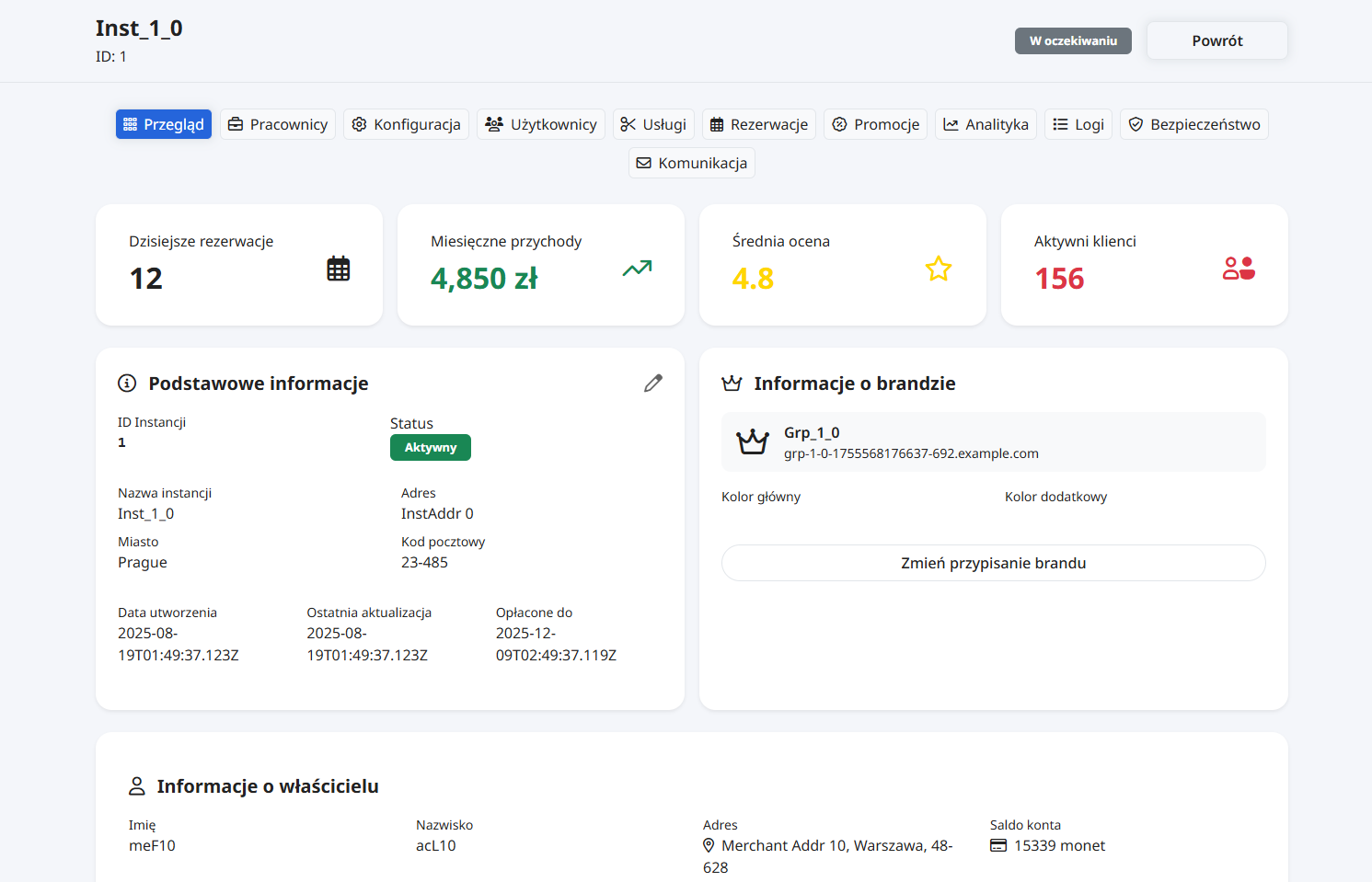This screenshot has width=1372, height=882.
Task: Click the Aktywny status badge
Action: coord(431,448)
